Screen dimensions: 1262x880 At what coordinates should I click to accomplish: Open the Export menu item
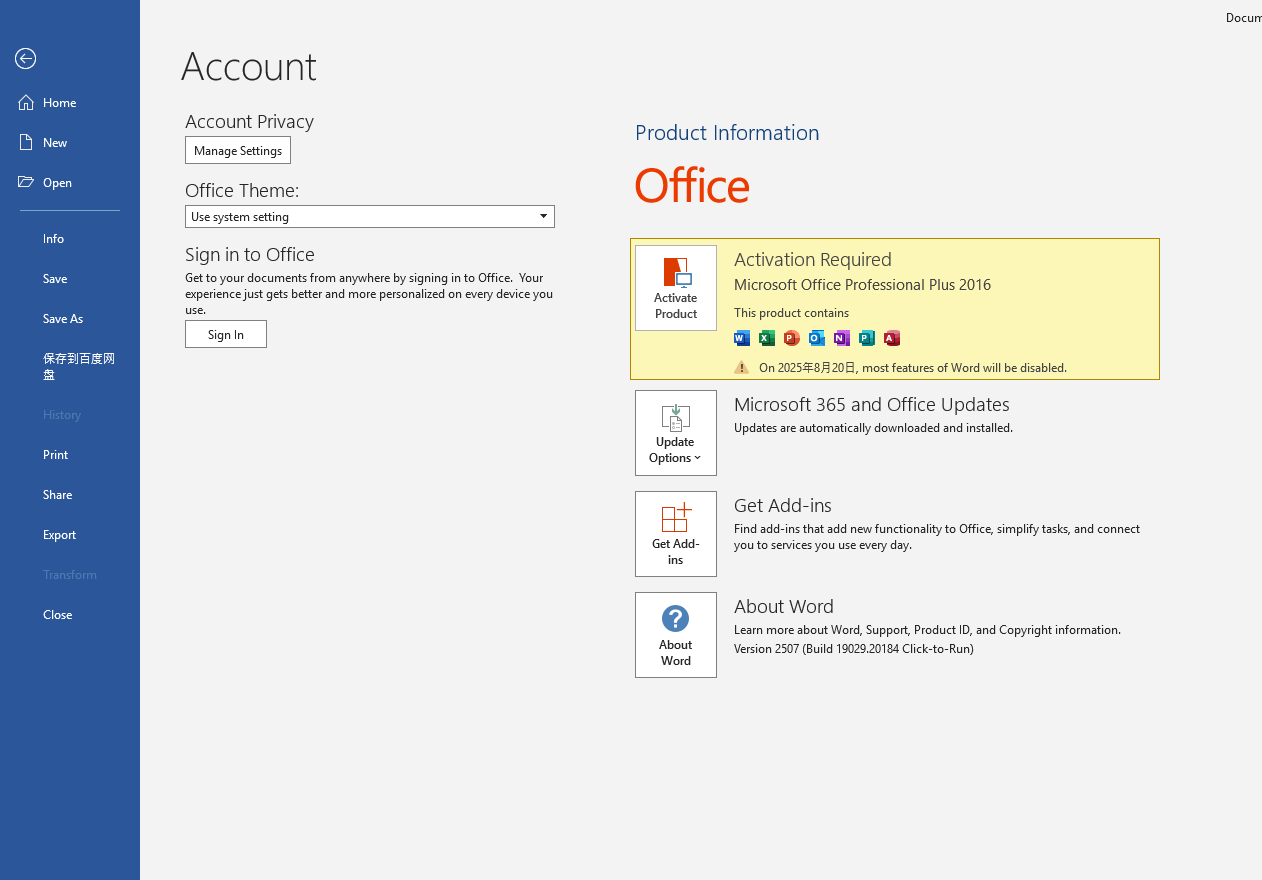[x=60, y=534]
